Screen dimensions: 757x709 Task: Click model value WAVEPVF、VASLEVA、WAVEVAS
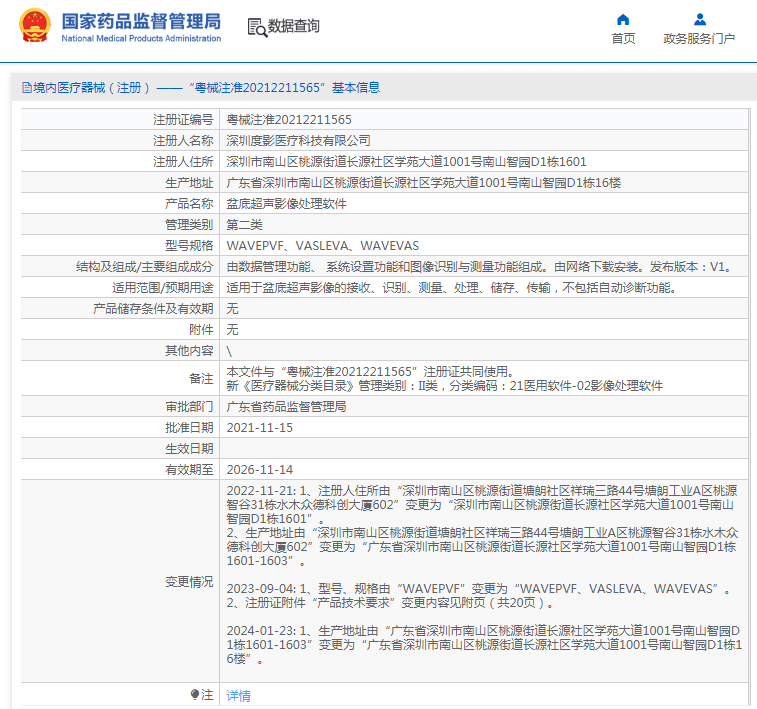click(322, 246)
